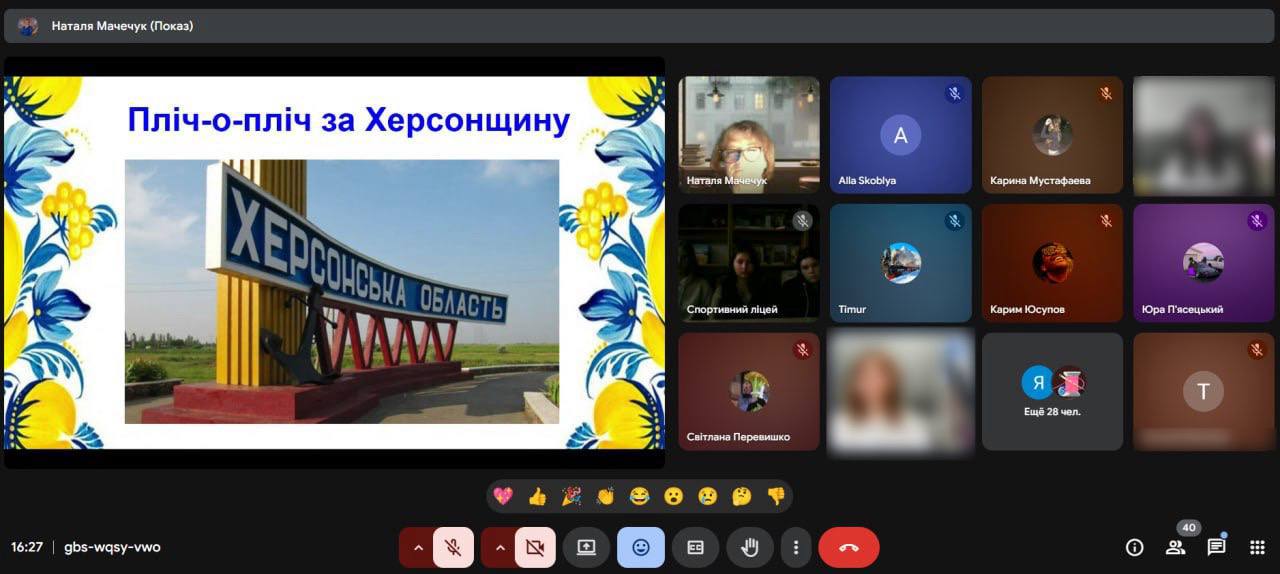This screenshot has height=574, width=1280.
Task: Send the surprised face reaction
Action: [x=673, y=496]
